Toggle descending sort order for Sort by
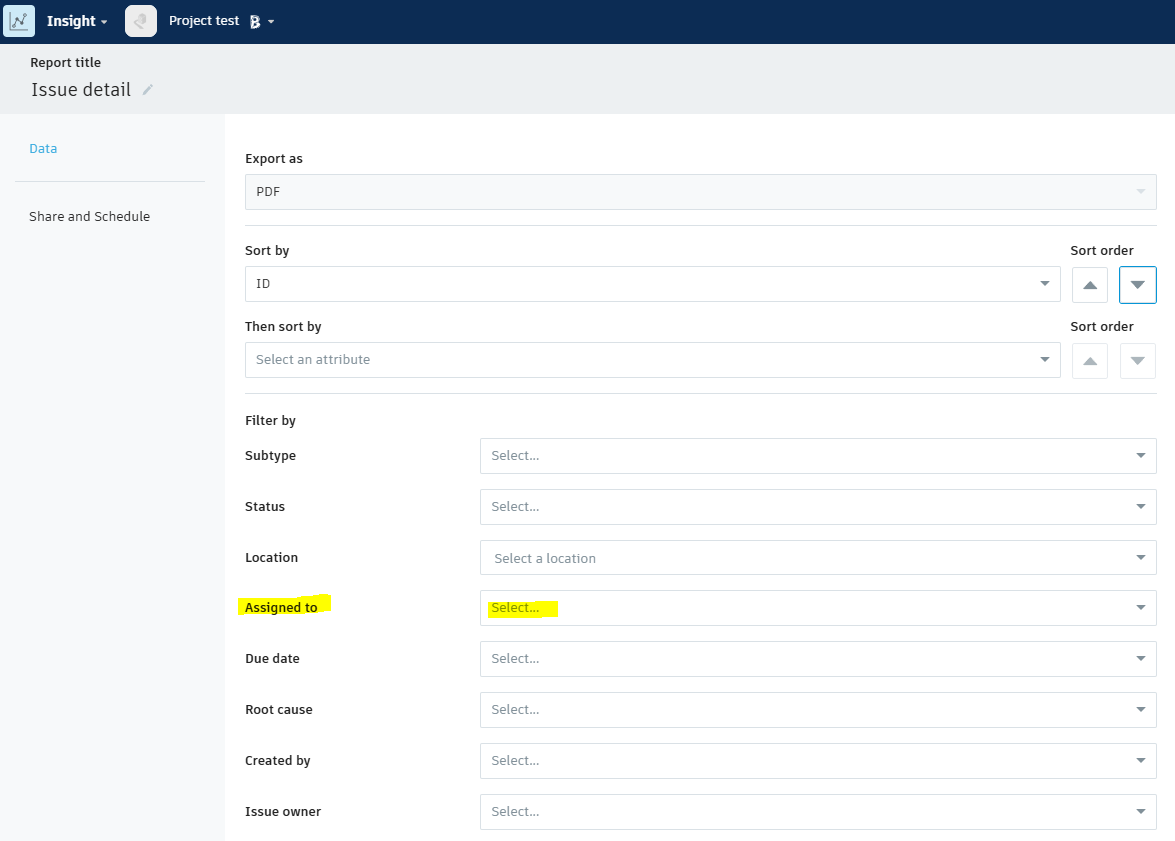Screen dimensions: 1175x841 (x=1137, y=285)
